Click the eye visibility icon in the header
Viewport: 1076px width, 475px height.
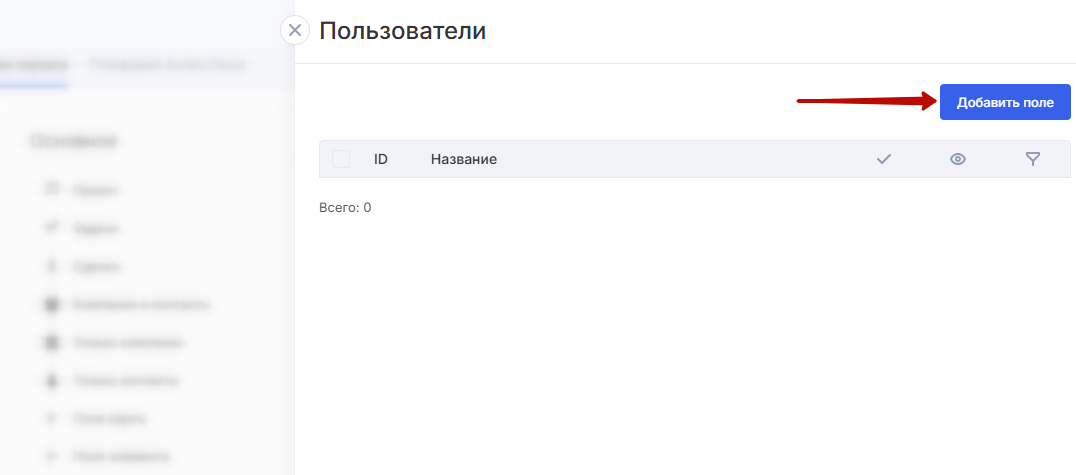pos(958,159)
